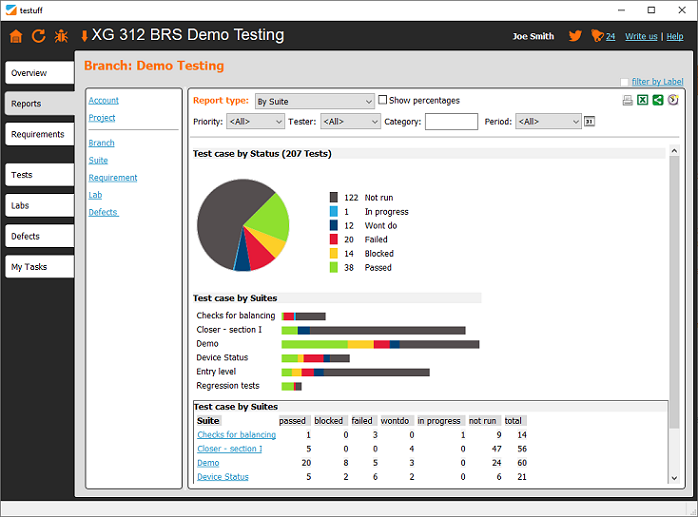
Task: Click the Write us link
Action: (x=641, y=37)
